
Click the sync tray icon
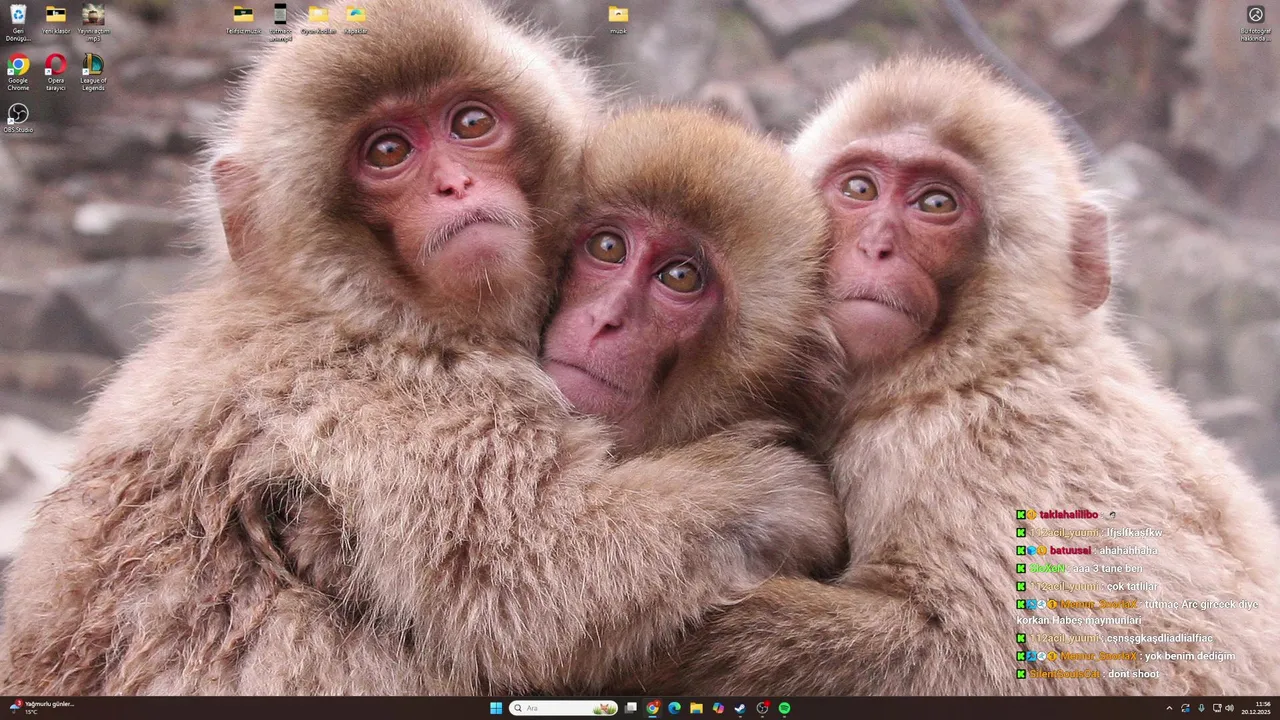[1186, 708]
